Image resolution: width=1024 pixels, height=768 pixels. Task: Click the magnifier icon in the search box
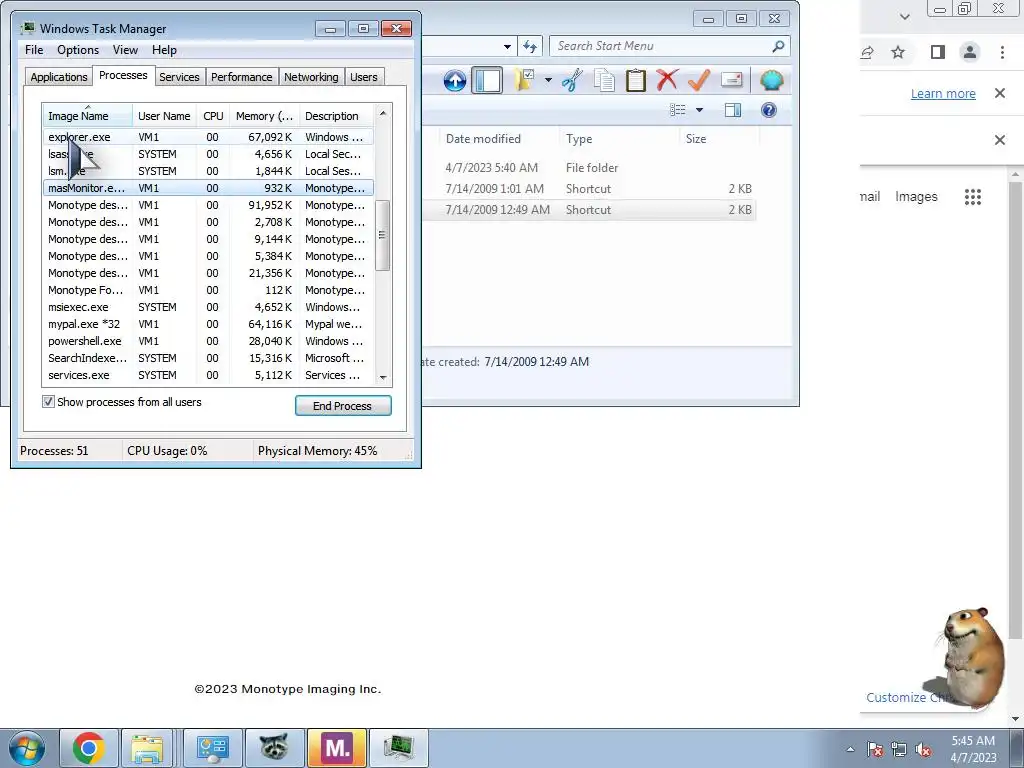coord(778,46)
